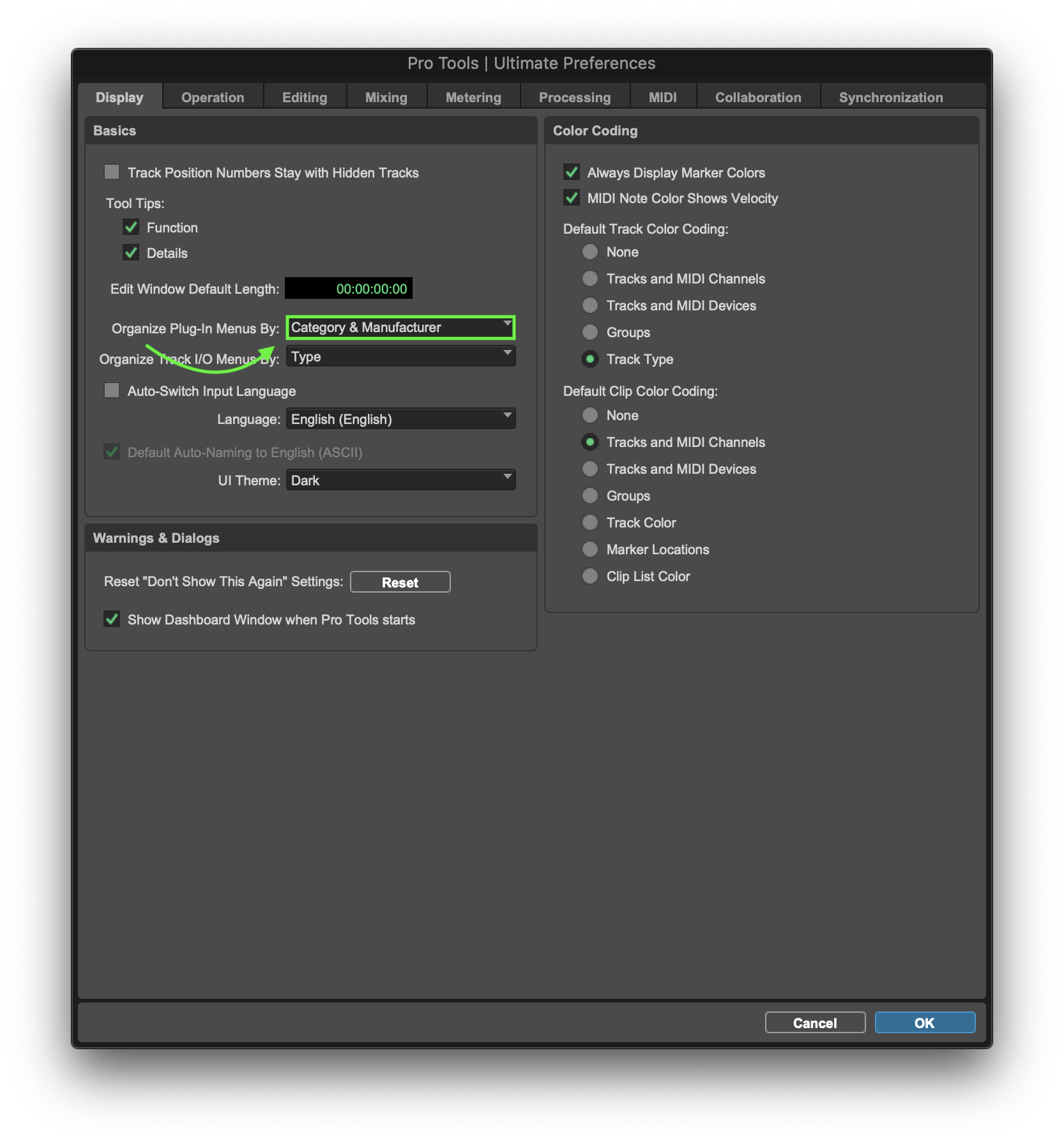
Task: Uncheck Always Display Marker Colors
Action: coord(572,172)
